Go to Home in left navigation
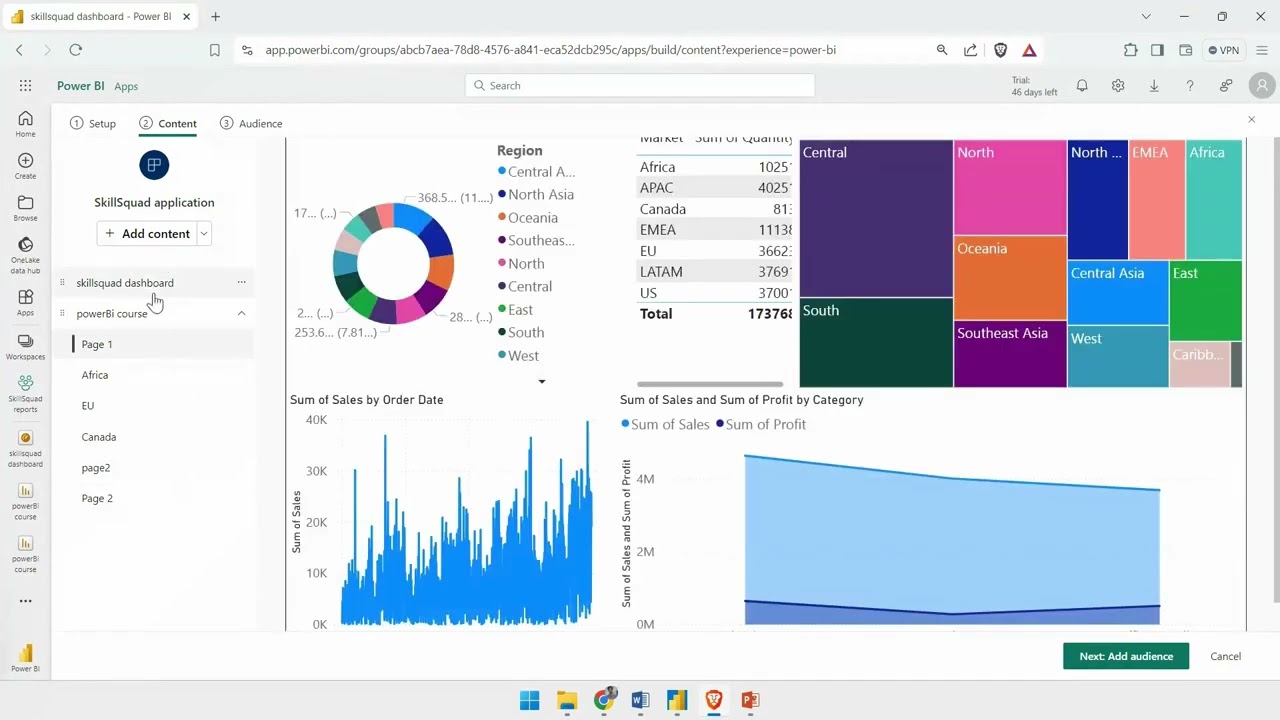This screenshot has height=720, width=1280. pyautogui.click(x=25, y=124)
